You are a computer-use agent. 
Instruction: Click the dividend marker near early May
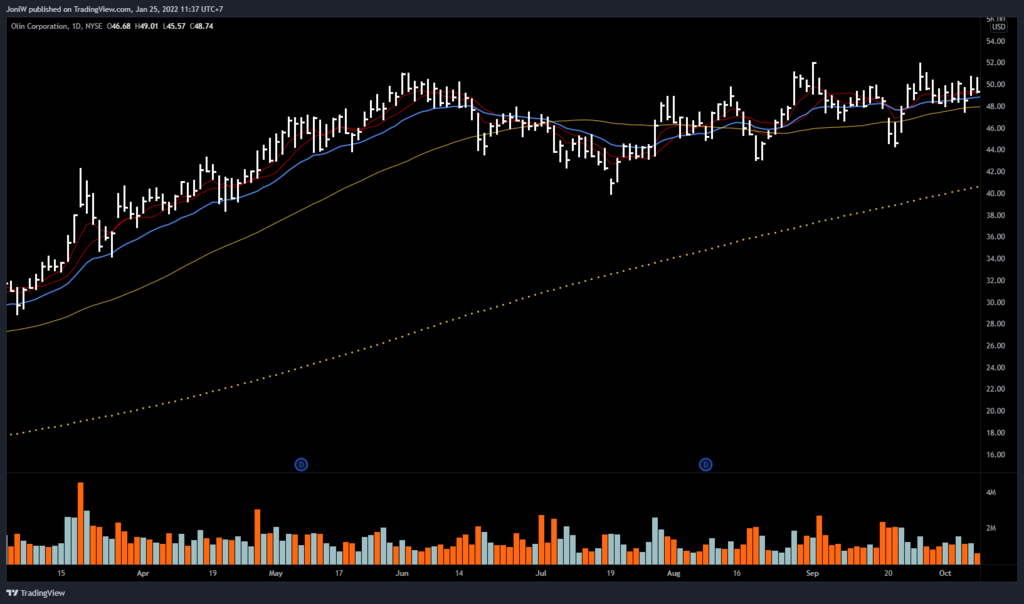coord(299,464)
